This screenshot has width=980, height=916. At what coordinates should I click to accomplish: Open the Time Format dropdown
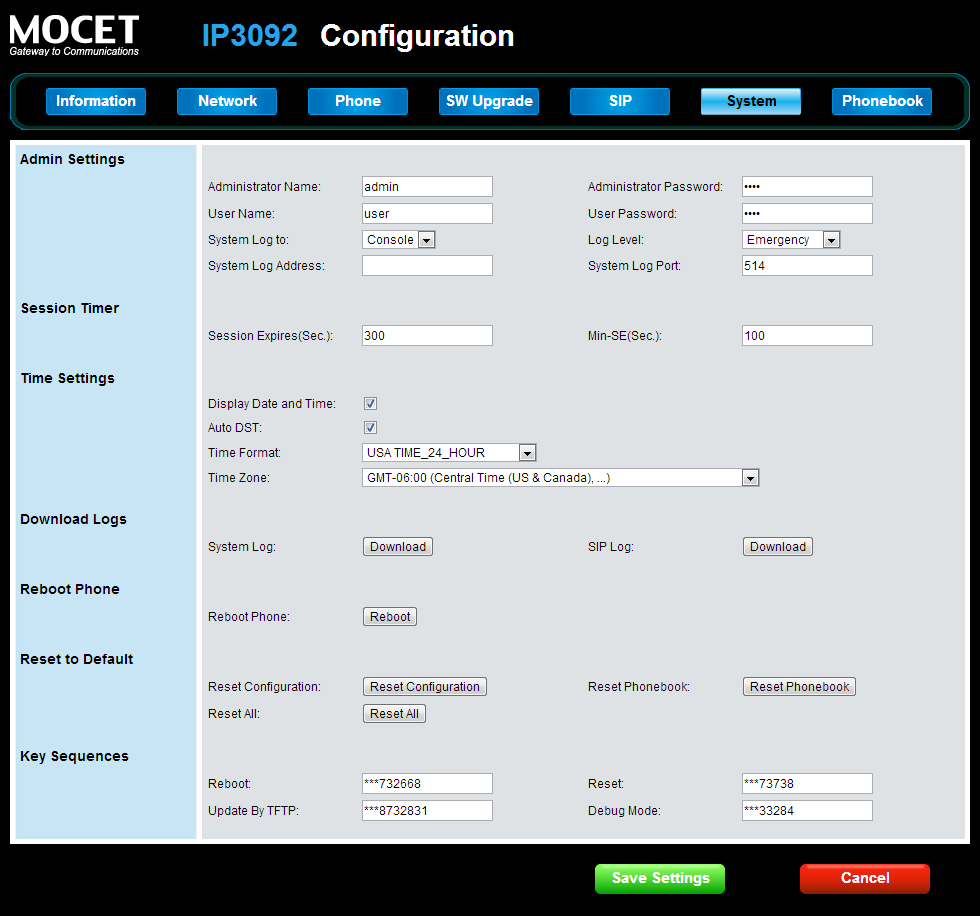[x=449, y=453]
